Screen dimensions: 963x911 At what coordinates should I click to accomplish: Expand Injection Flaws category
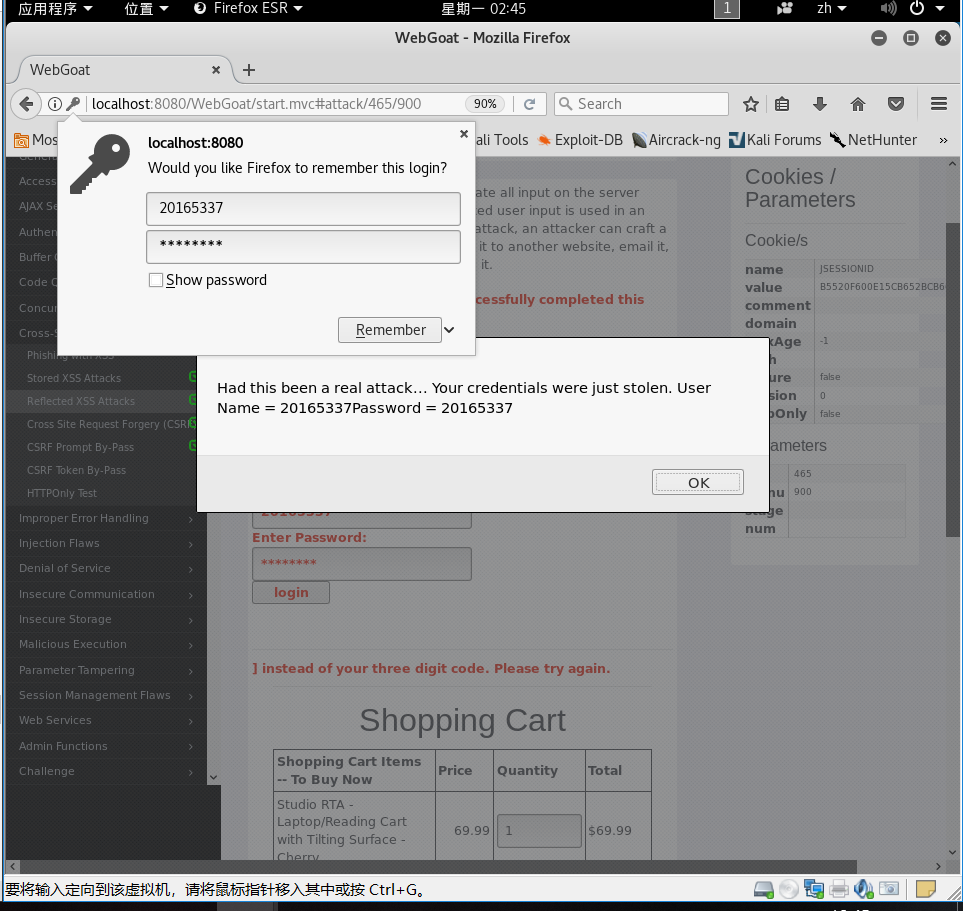[106, 544]
